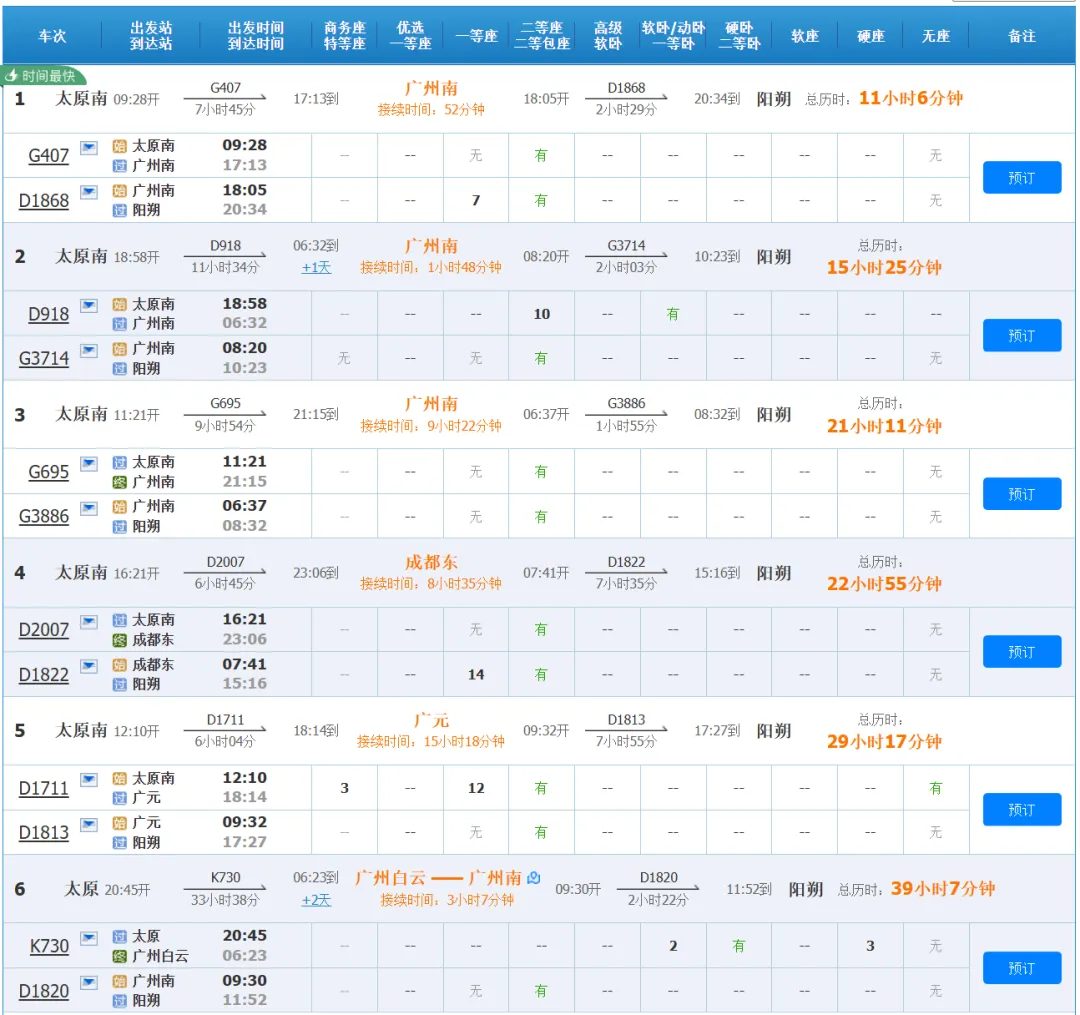Open the dropdown icon next to G3886

tap(89, 508)
